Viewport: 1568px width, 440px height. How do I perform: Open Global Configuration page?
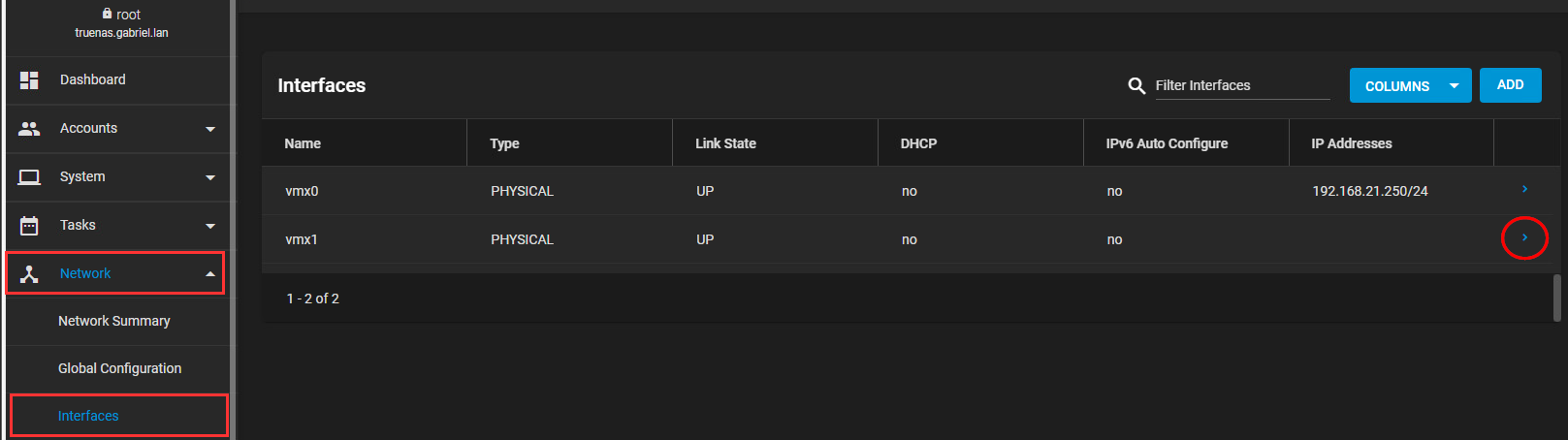pos(119,368)
